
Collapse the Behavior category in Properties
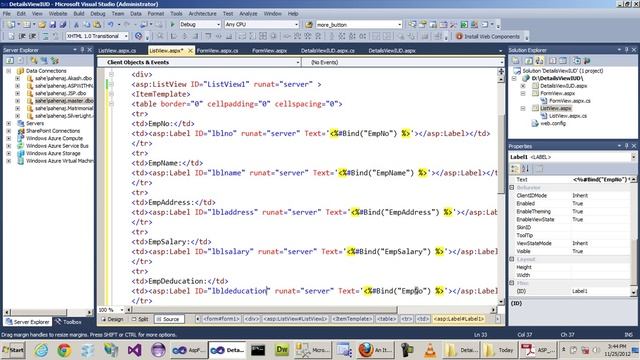tap(512, 188)
